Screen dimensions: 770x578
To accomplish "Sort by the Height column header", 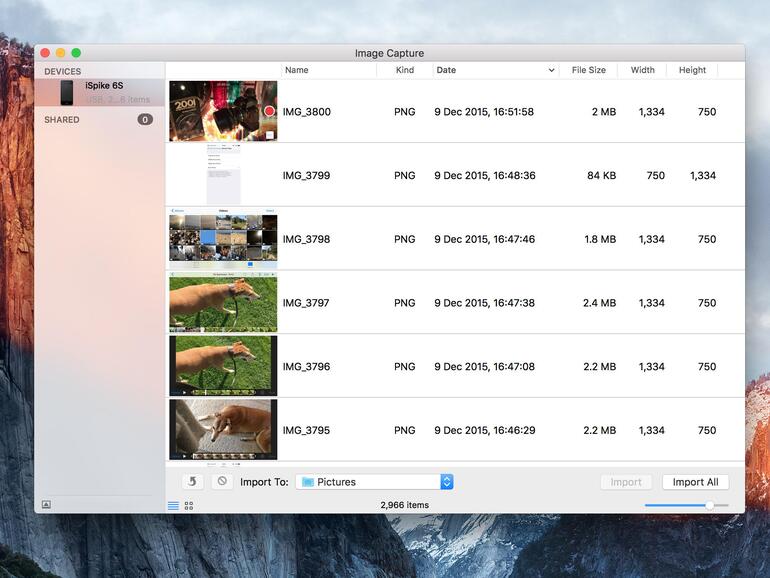I will coord(692,70).
